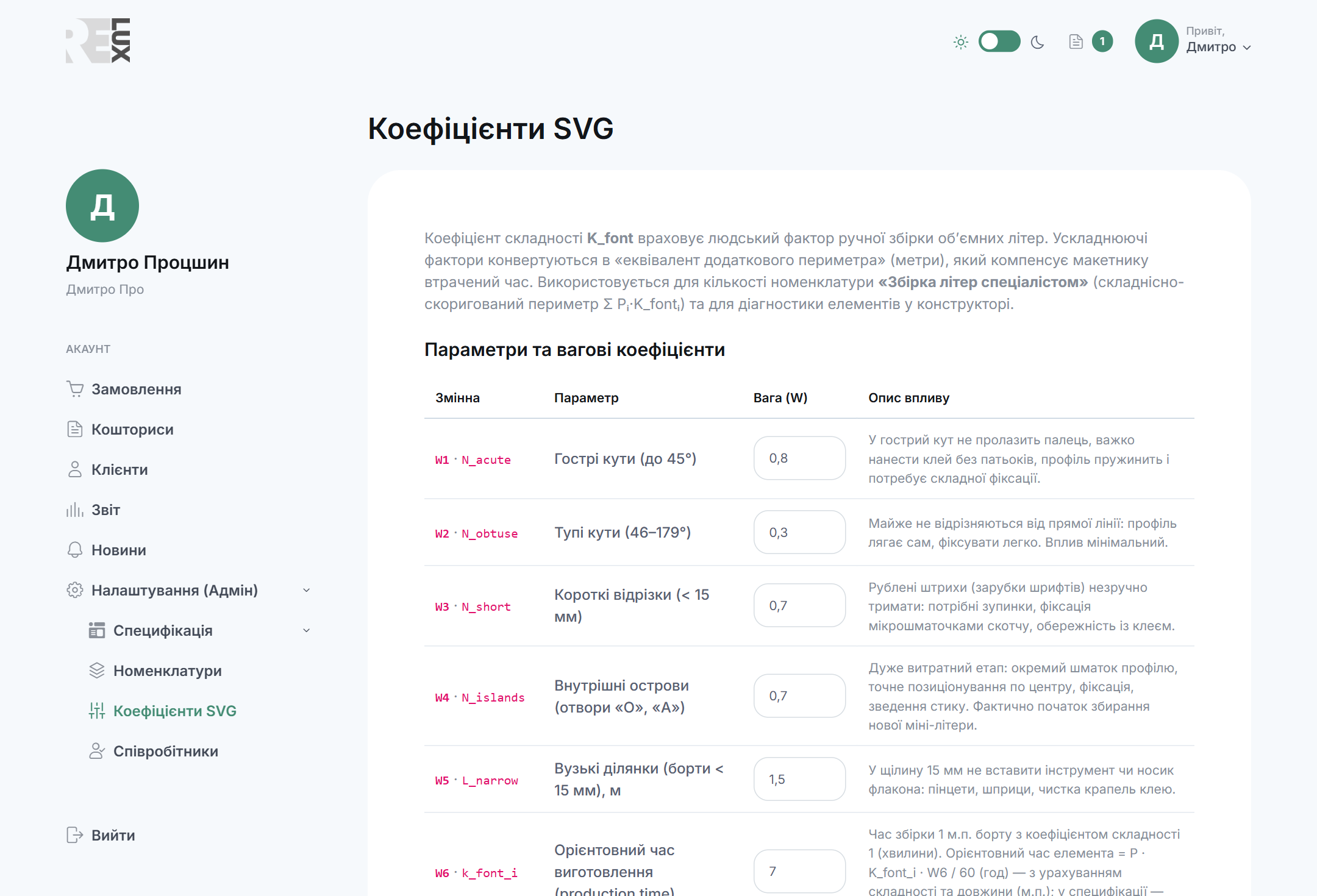
Task: Click the Звіт bar chart icon
Action: point(75,510)
